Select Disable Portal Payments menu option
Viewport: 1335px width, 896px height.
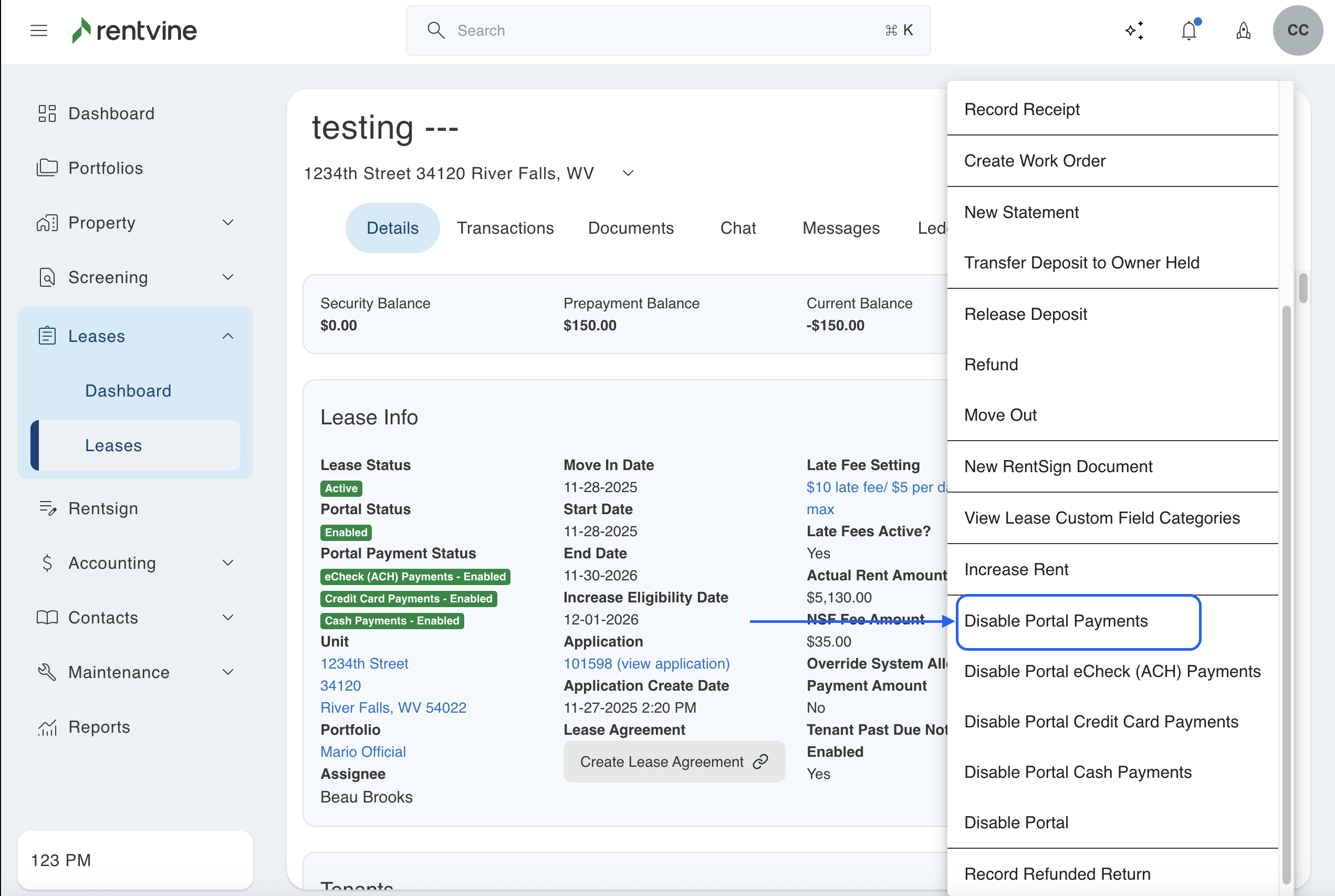tap(1056, 621)
